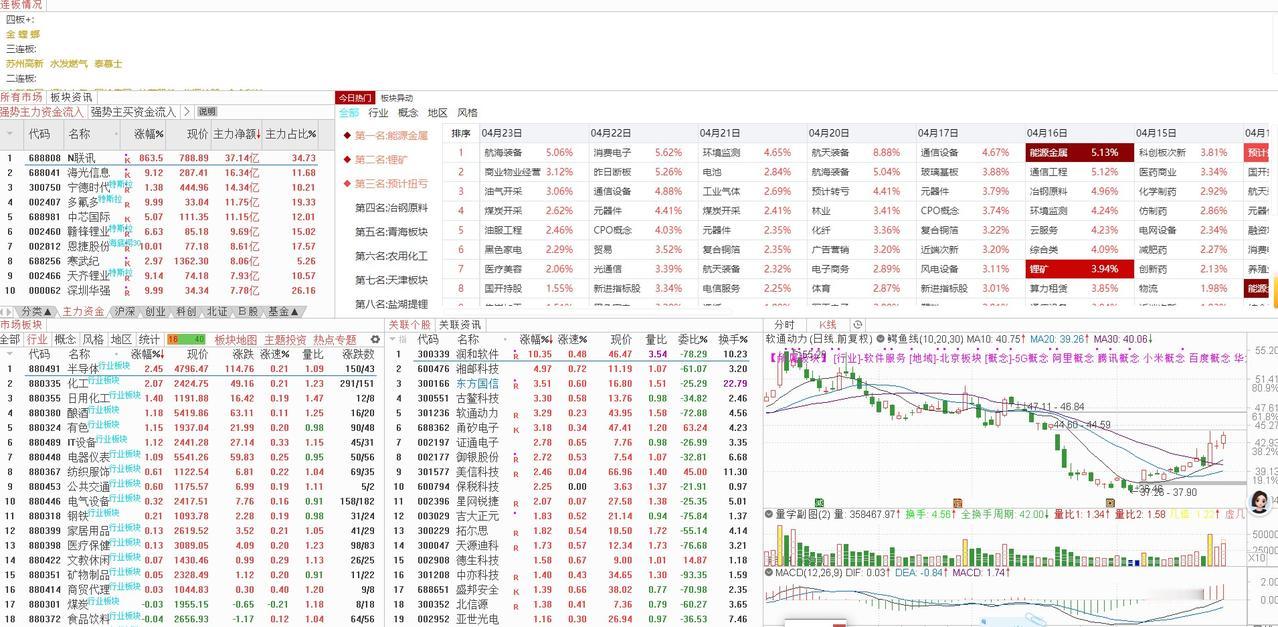1278x627 pixels.
Task: Remove the 鳄鱼线 indicator via its circle icon
Action: point(880,339)
